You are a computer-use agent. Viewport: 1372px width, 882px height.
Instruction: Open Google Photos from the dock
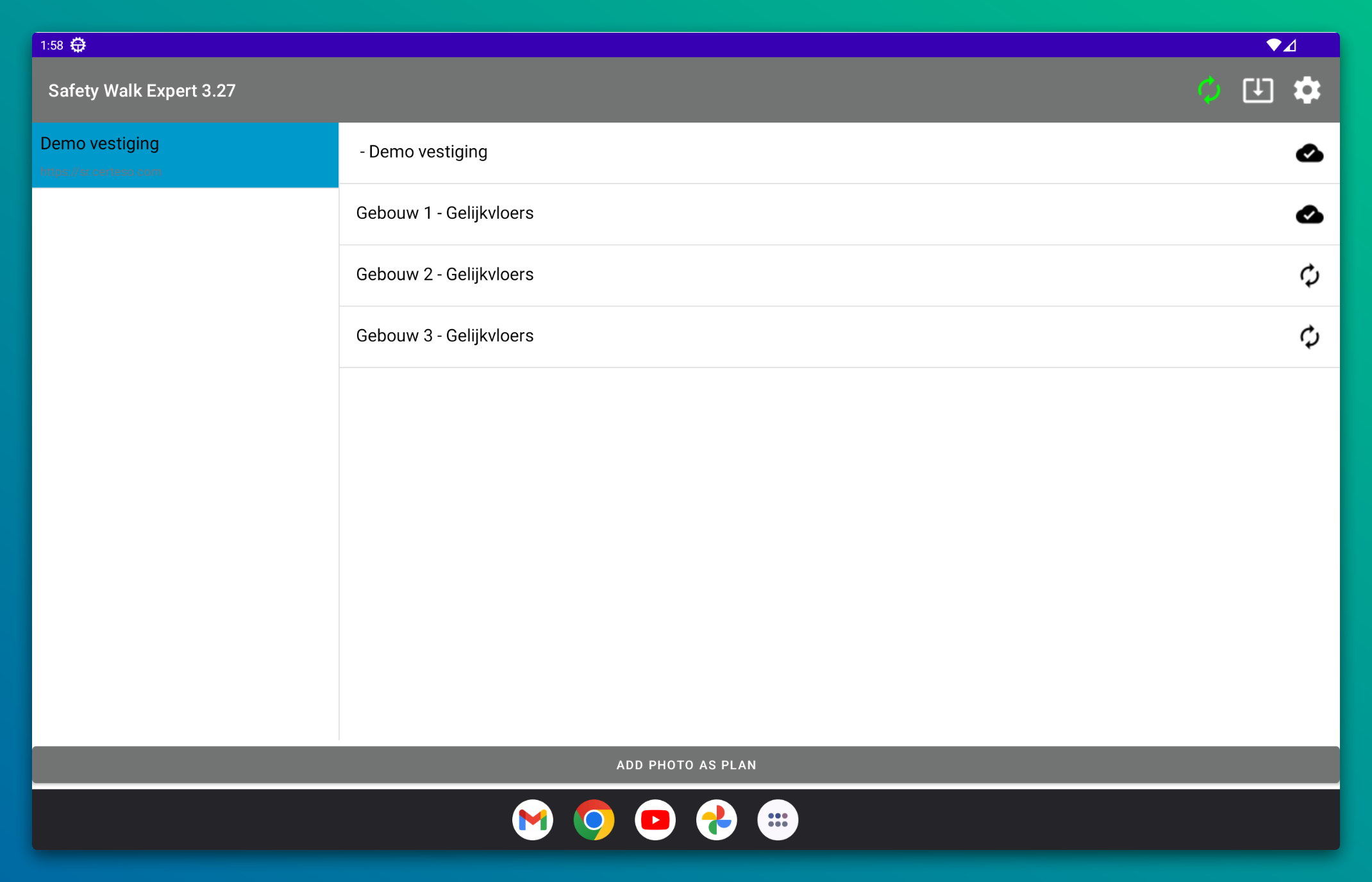click(x=716, y=819)
